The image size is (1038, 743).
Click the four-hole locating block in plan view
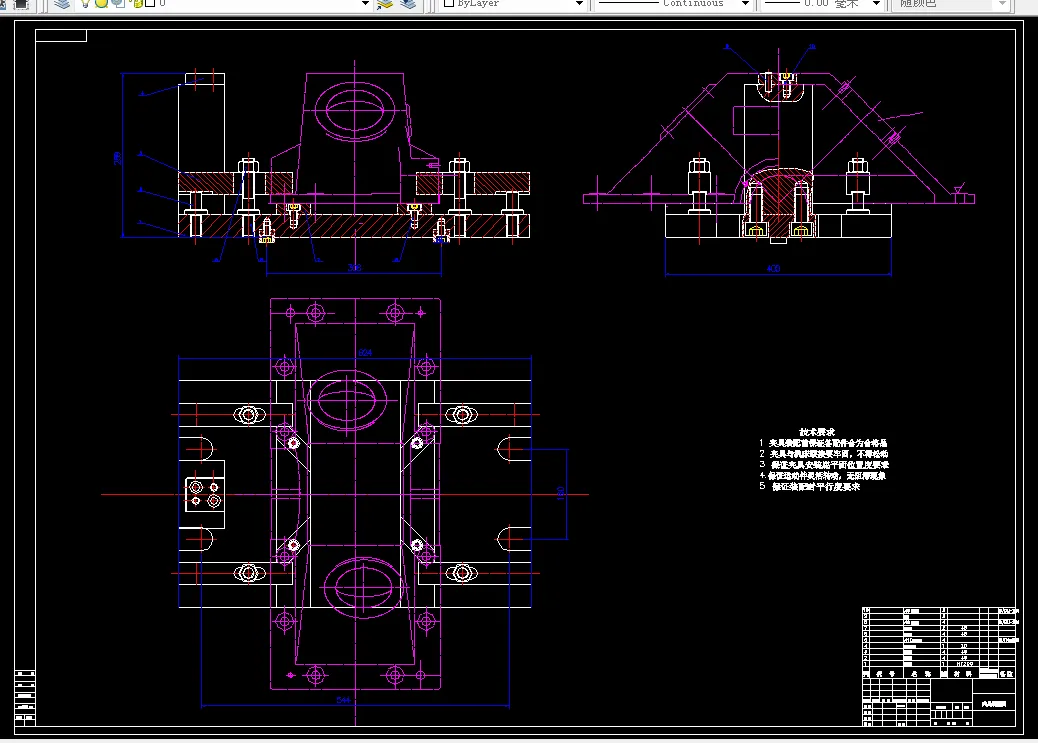[x=205, y=494]
